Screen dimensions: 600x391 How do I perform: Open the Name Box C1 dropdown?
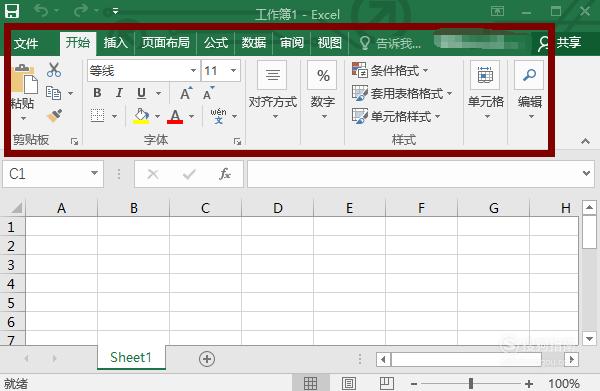94,173
